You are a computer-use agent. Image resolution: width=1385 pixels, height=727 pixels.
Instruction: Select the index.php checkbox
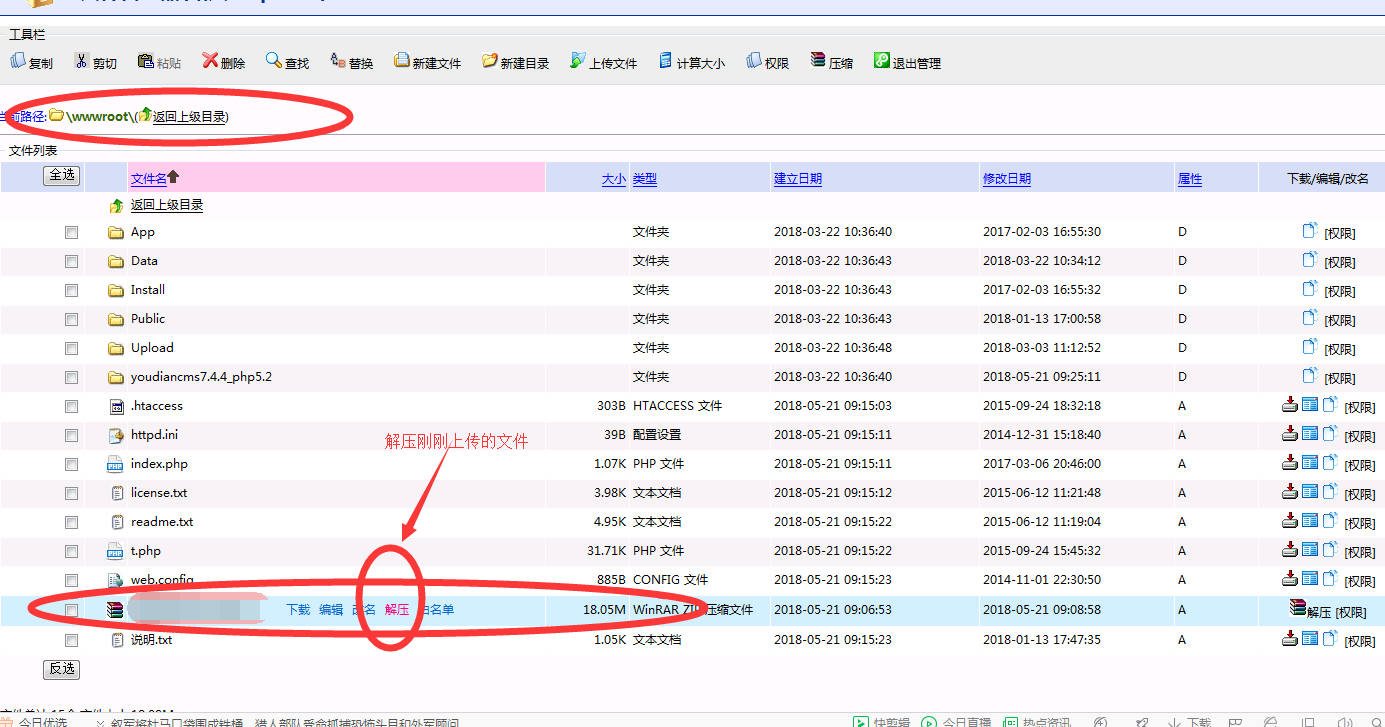point(71,464)
